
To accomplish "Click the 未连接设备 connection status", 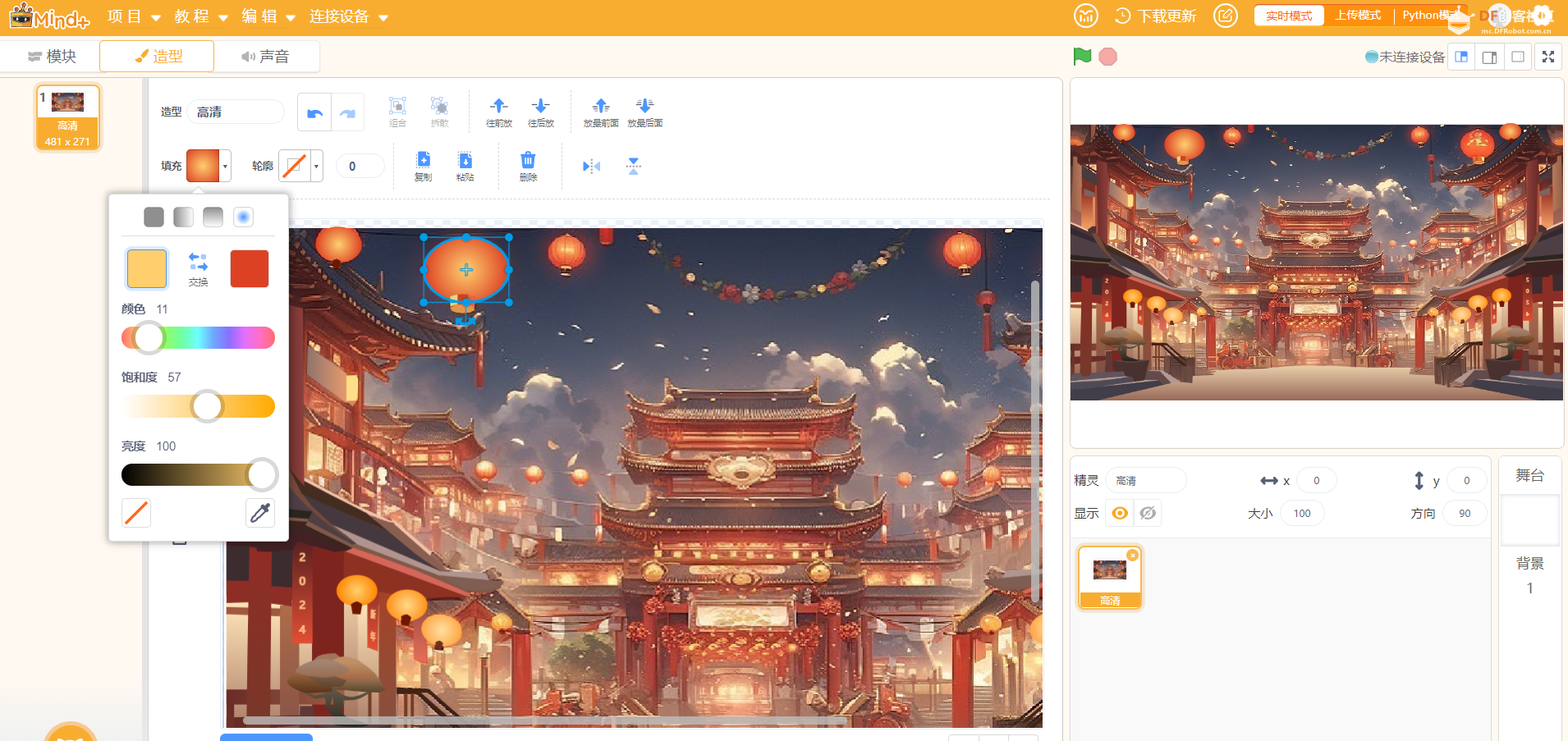I will (1404, 57).
